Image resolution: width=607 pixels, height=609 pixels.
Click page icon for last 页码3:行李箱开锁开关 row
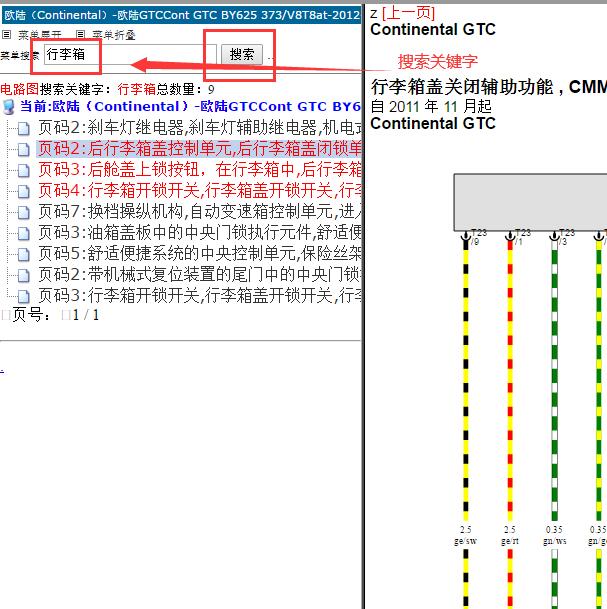(23, 296)
